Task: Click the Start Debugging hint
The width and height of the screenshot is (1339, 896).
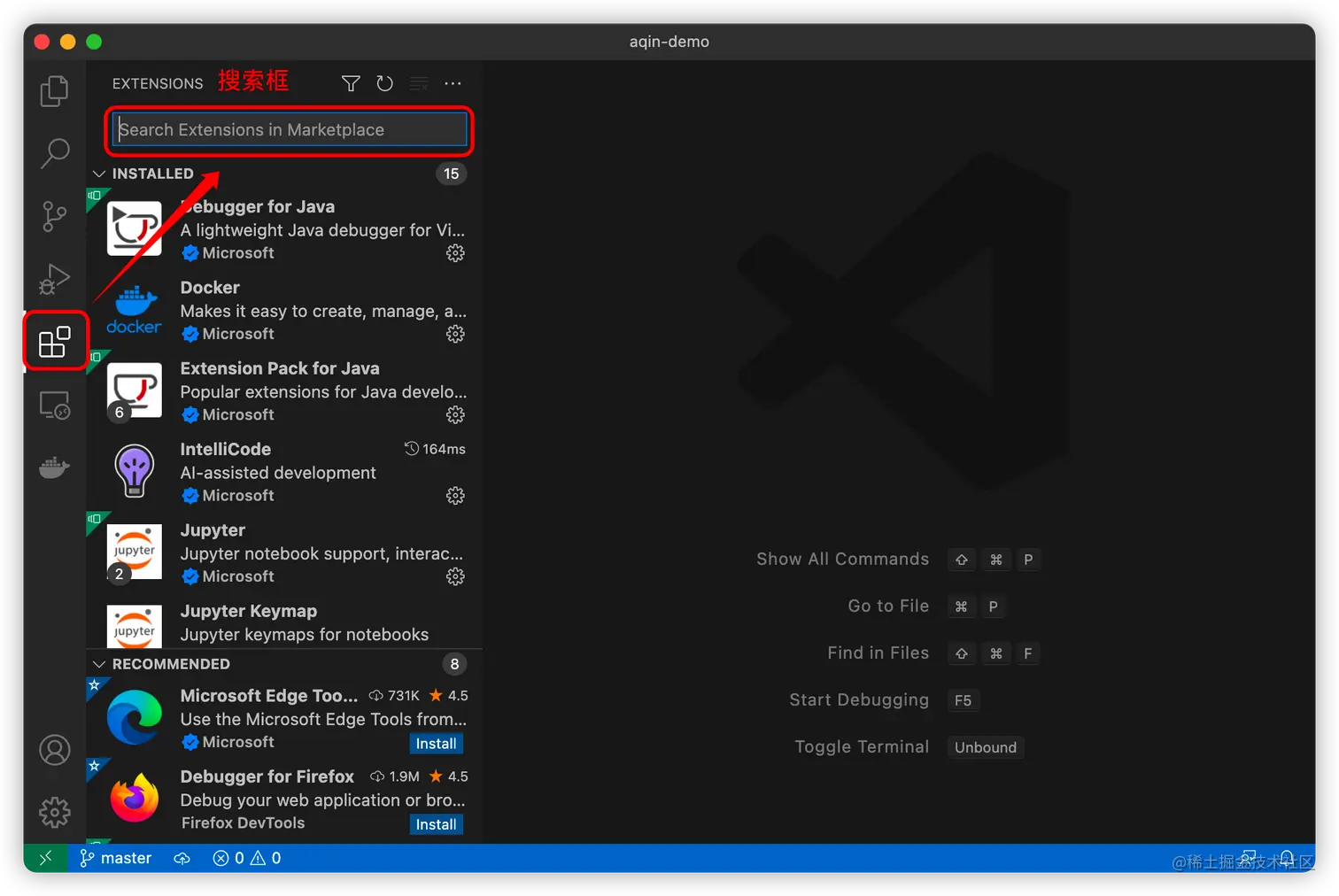Action: [859, 699]
